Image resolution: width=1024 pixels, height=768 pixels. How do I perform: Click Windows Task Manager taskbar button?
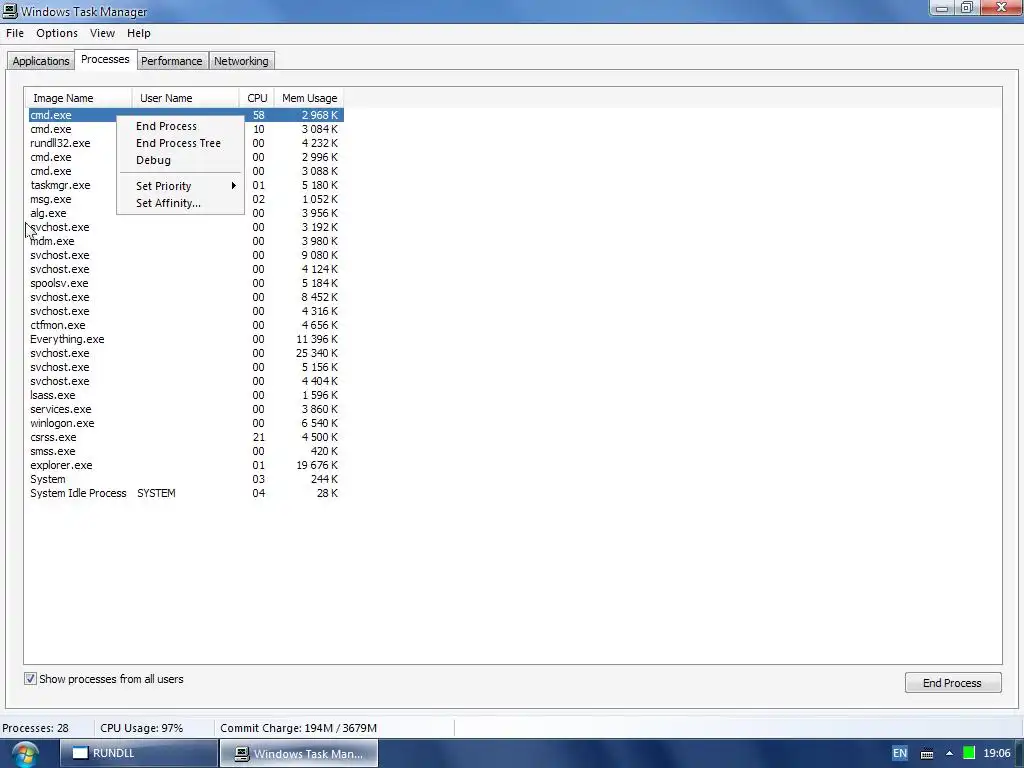[x=298, y=753]
